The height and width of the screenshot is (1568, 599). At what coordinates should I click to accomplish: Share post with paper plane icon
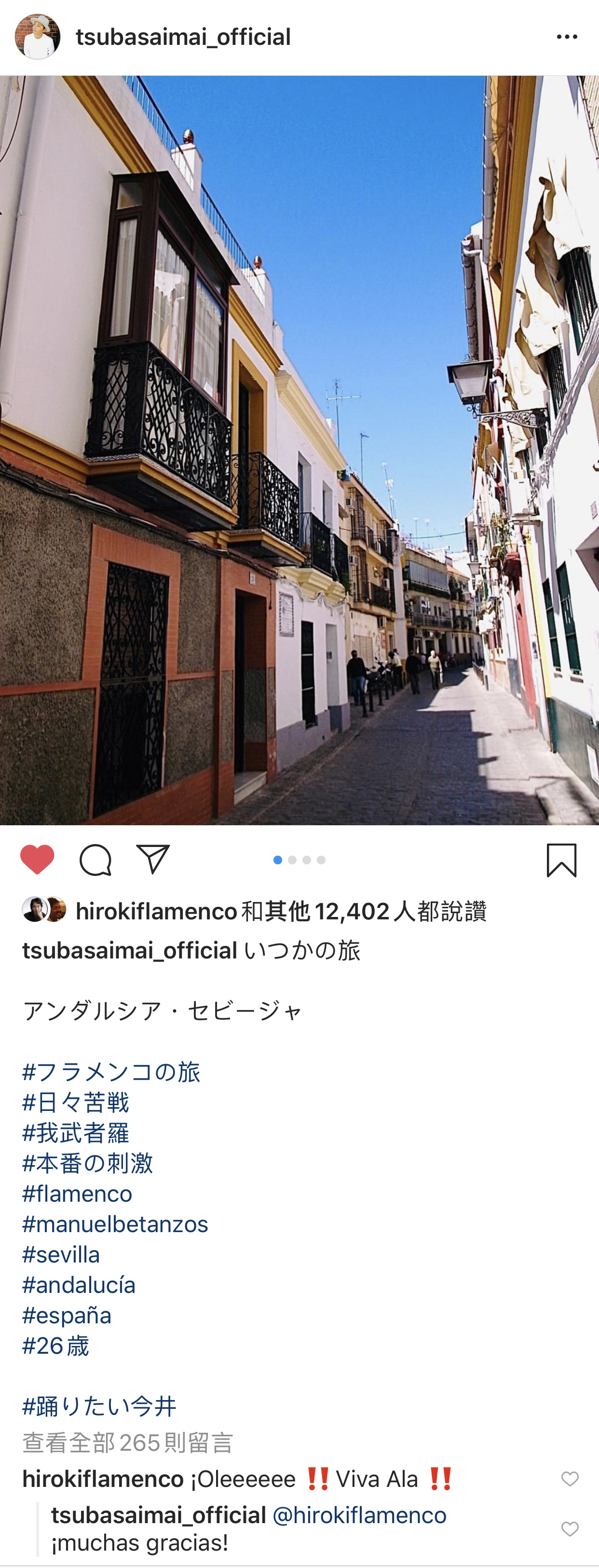tap(152, 859)
